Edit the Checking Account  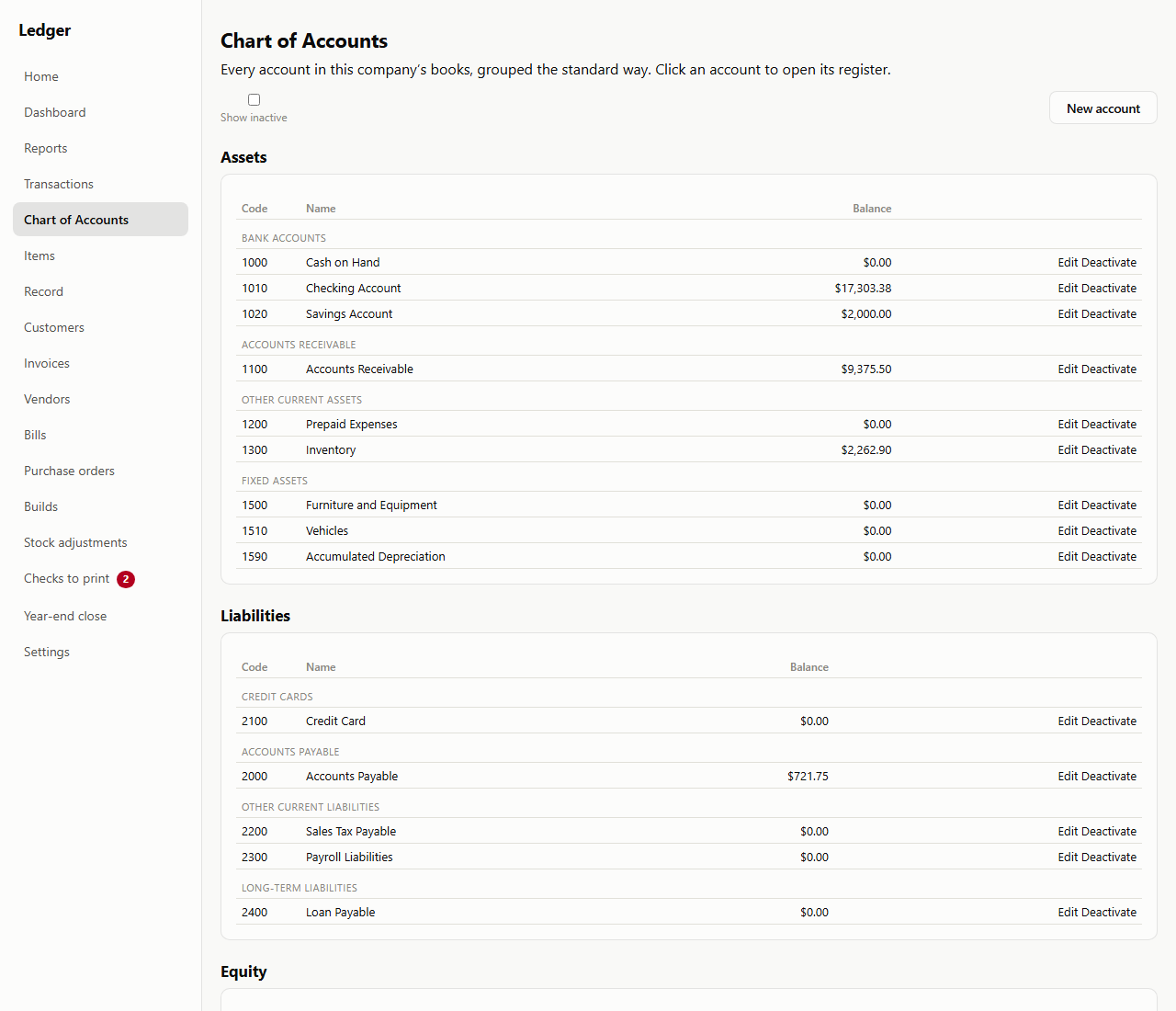point(1068,288)
